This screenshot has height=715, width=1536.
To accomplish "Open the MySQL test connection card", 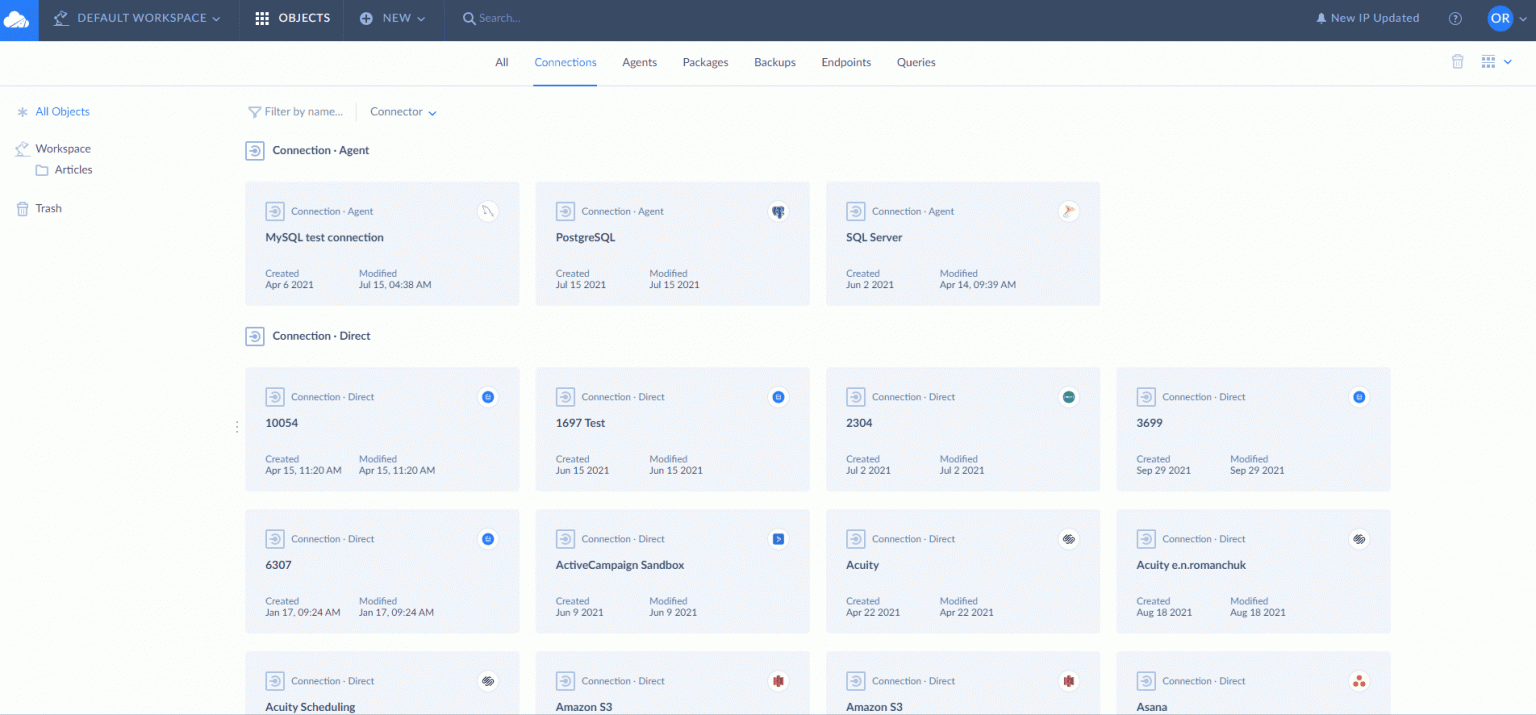I will point(324,238).
